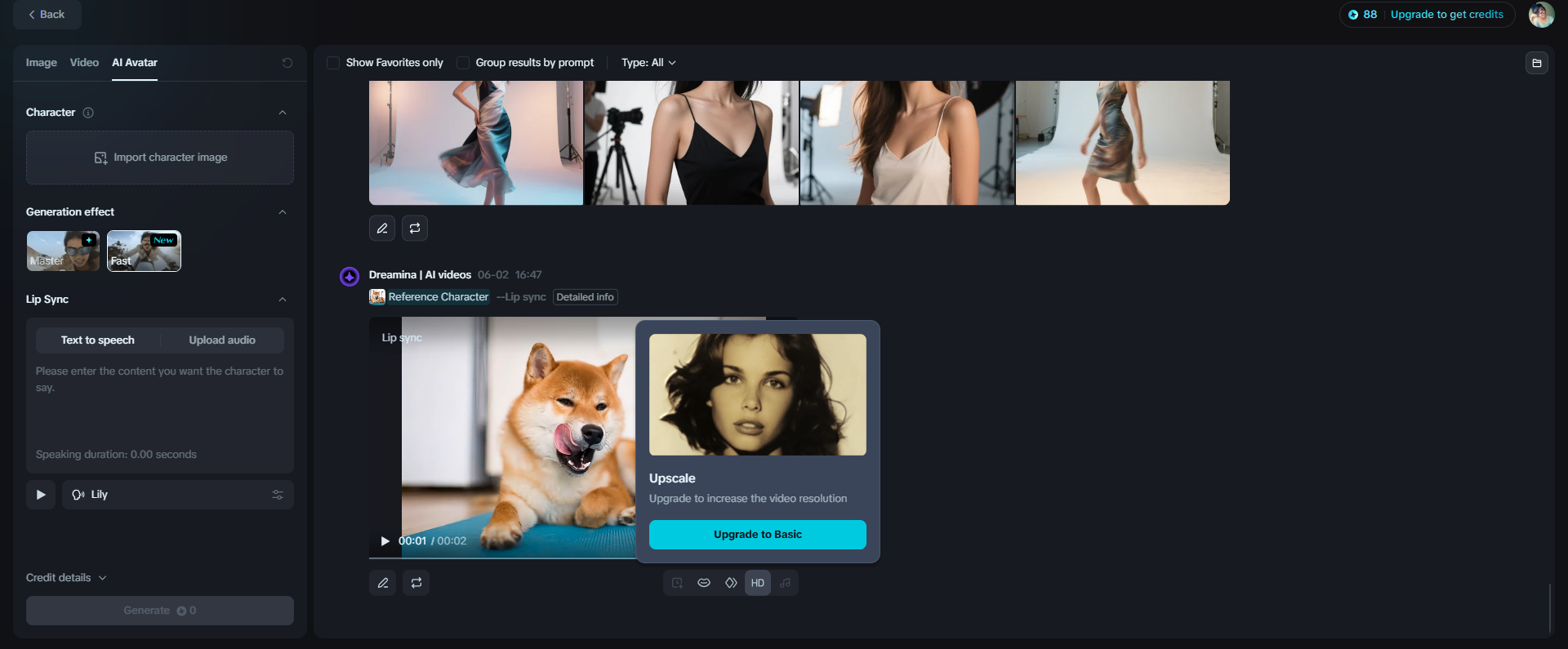Click Import character image area
Screen dimensions: 1568x649
(x=160, y=158)
